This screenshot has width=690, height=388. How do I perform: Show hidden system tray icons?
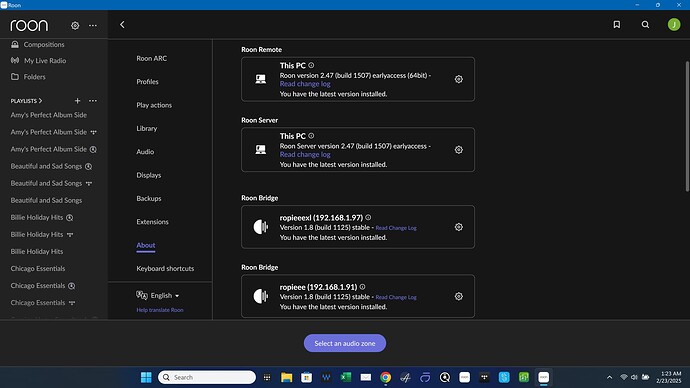pos(609,377)
